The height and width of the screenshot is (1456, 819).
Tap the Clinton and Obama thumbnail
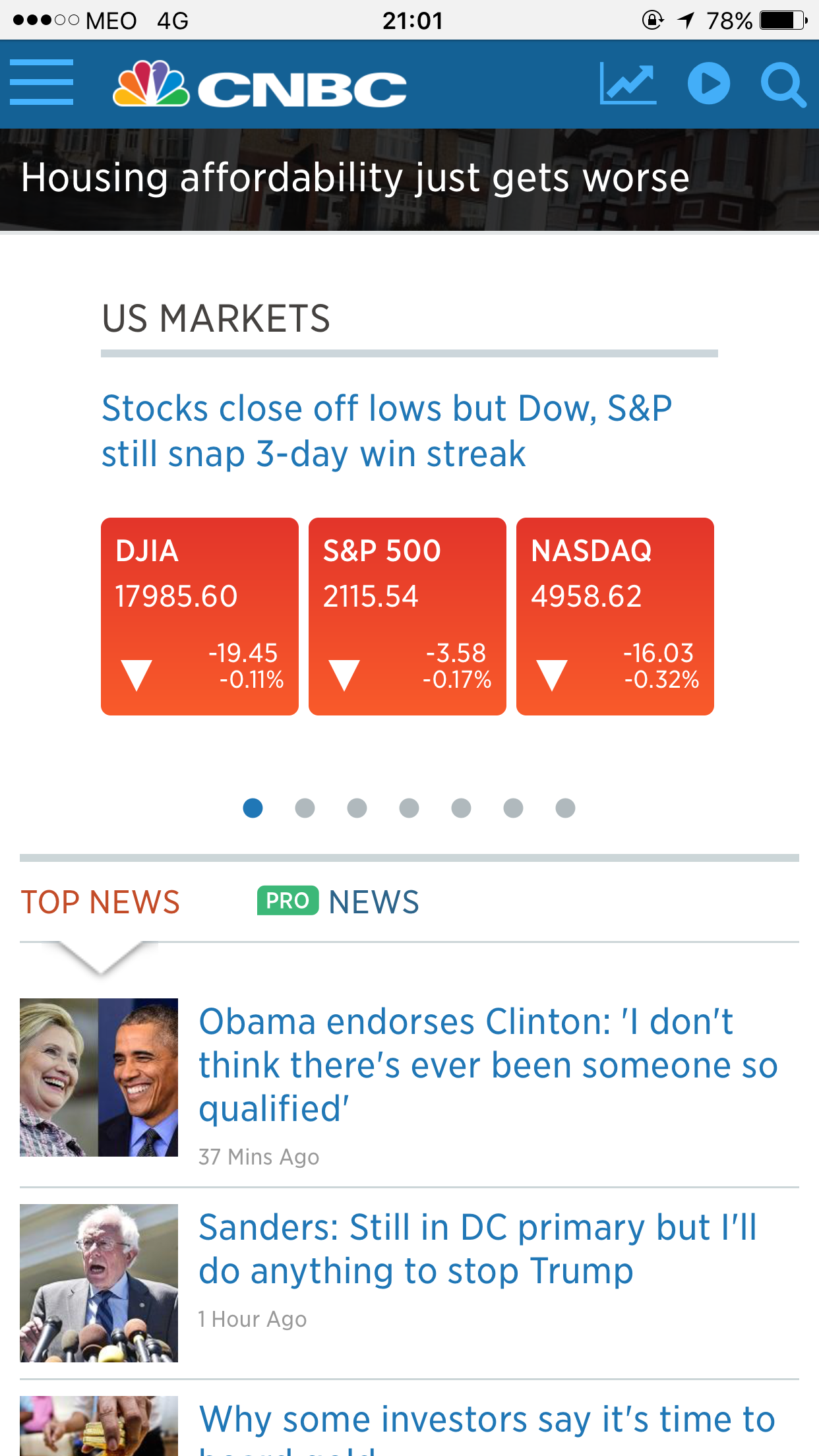click(99, 1077)
